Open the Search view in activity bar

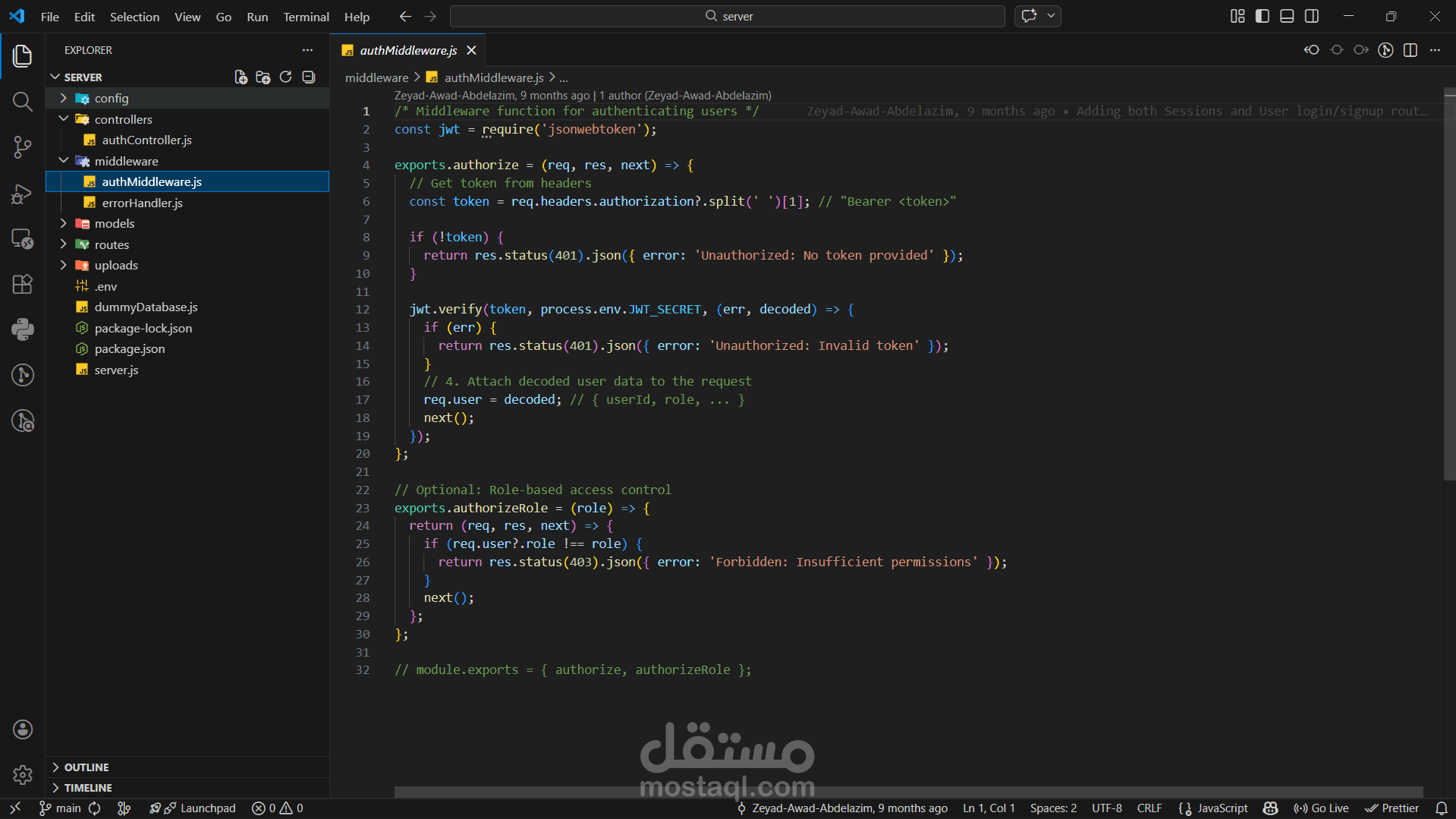tap(23, 101)
